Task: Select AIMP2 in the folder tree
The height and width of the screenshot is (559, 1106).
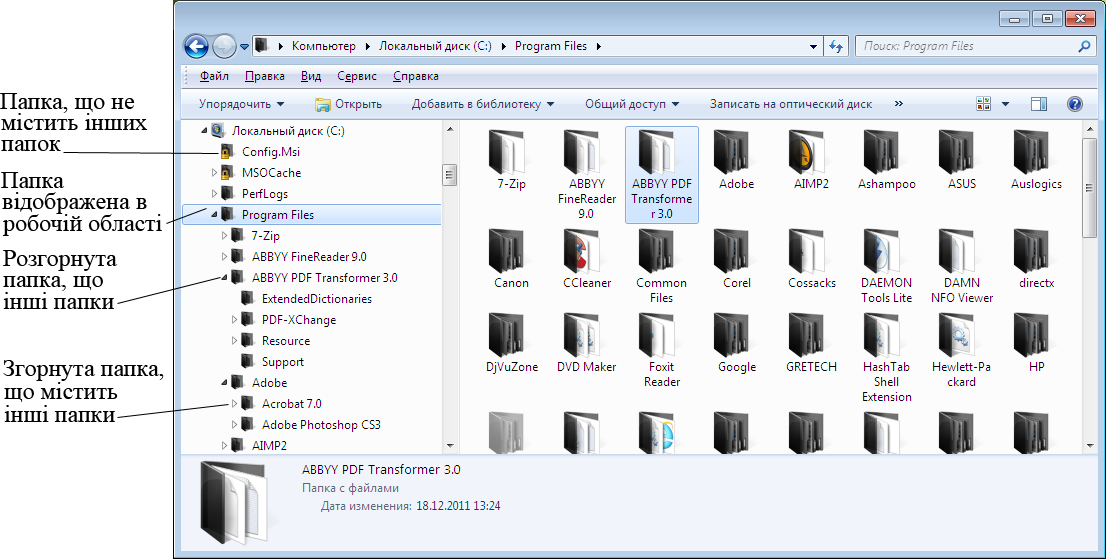Action: tap(269, 446)
